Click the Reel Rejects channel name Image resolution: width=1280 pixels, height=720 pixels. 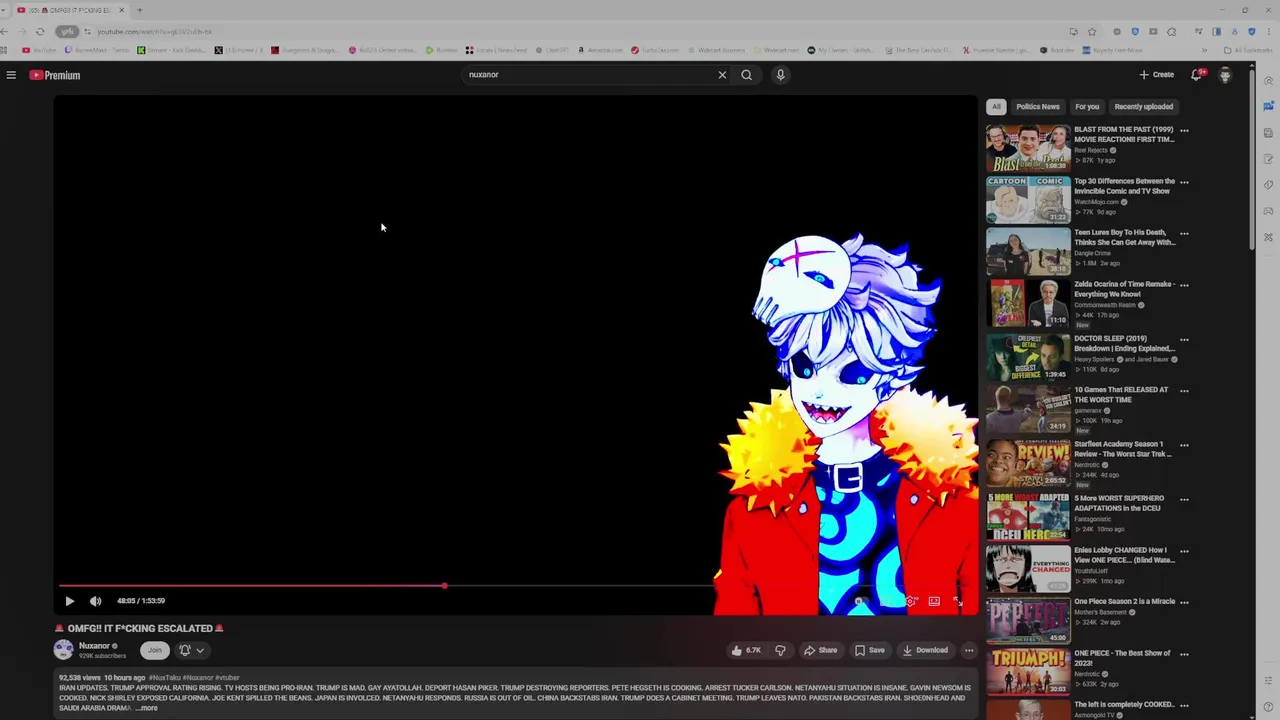[x=1091, y=150]
